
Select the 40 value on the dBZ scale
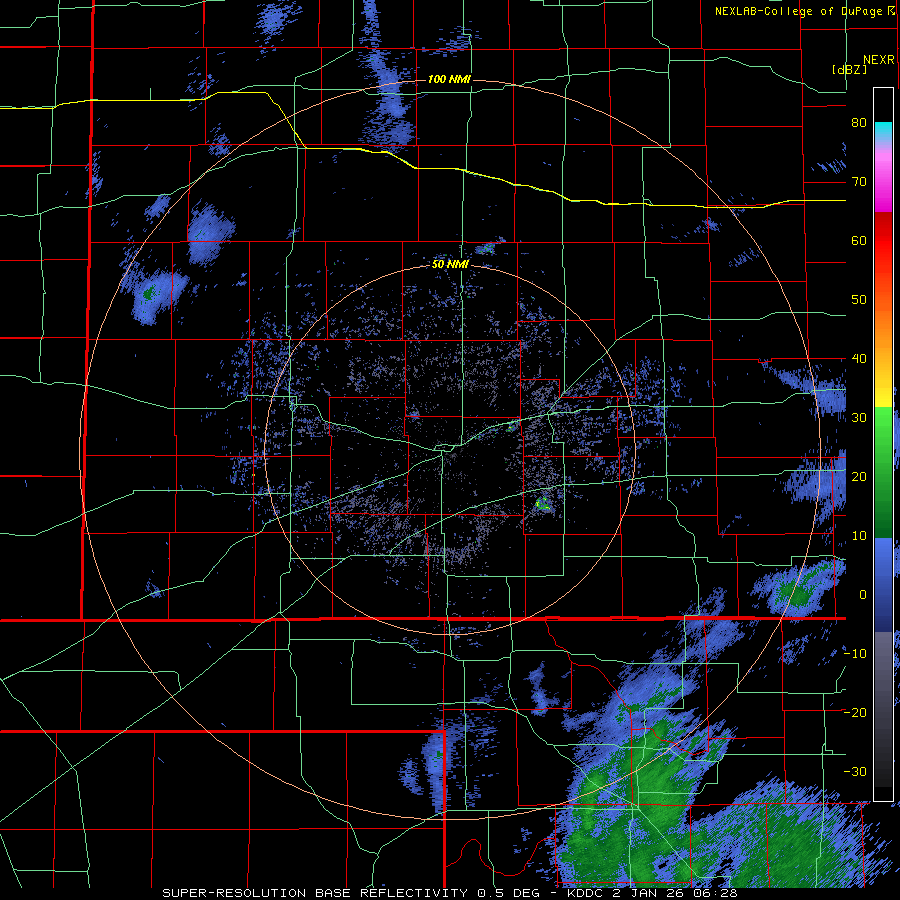(x=859, y=359)
